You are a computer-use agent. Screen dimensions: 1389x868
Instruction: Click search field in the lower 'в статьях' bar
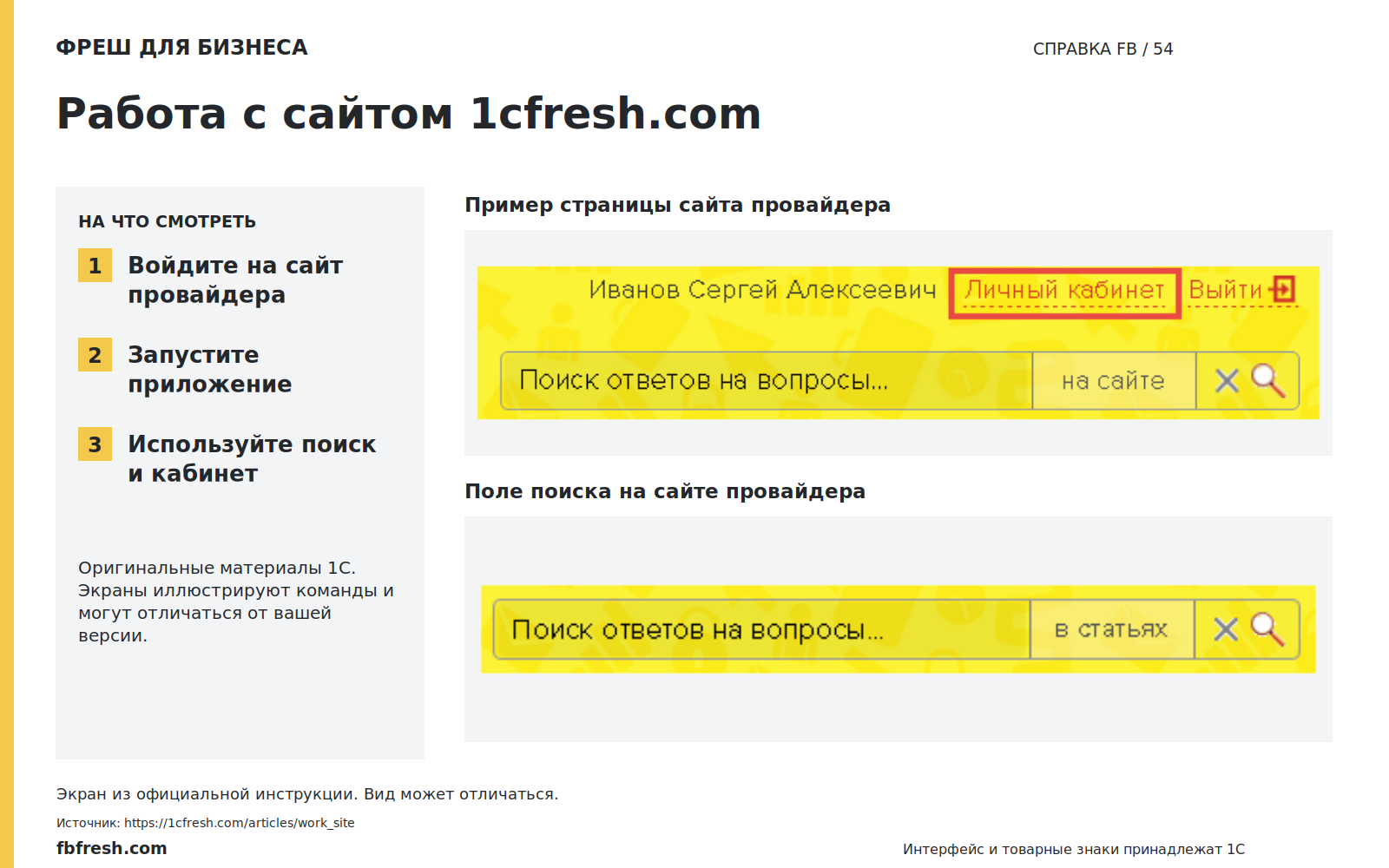click(761, 629)
